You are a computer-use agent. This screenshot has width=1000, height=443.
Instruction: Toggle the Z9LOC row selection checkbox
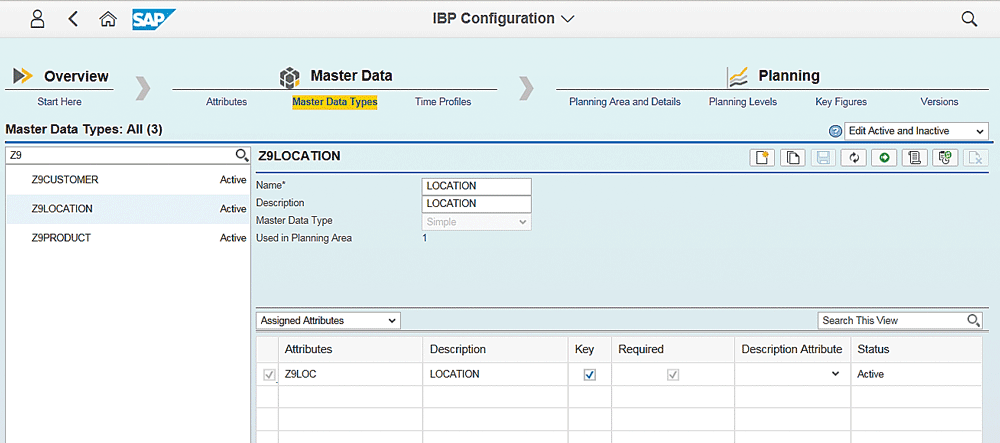(x=268, y=375)
